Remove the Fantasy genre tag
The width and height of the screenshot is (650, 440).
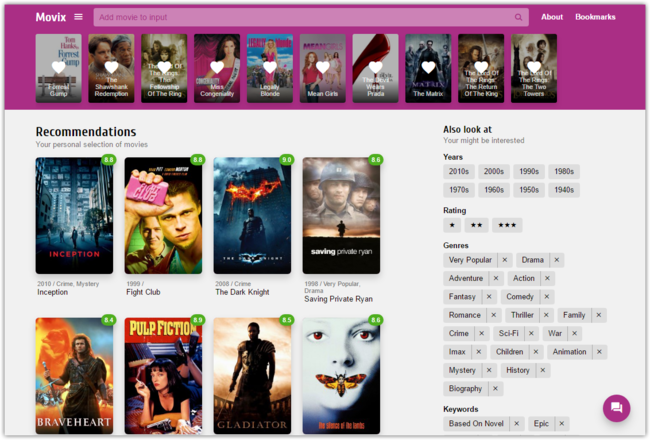point(489,297)
